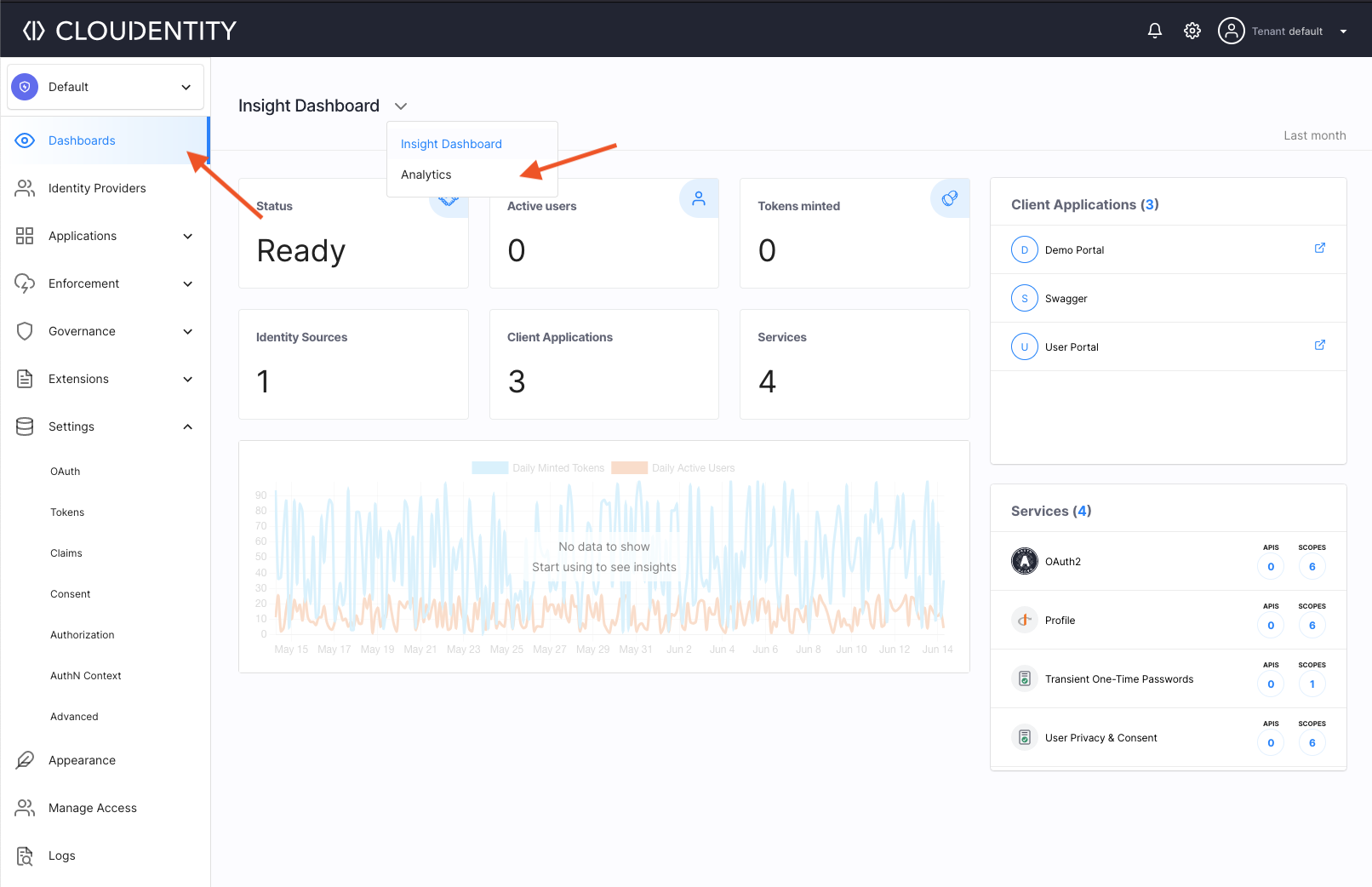The image size is (1372, 887).
Task: Click the Demo Portal 'D' avatar
Action: click(1025, 249)
